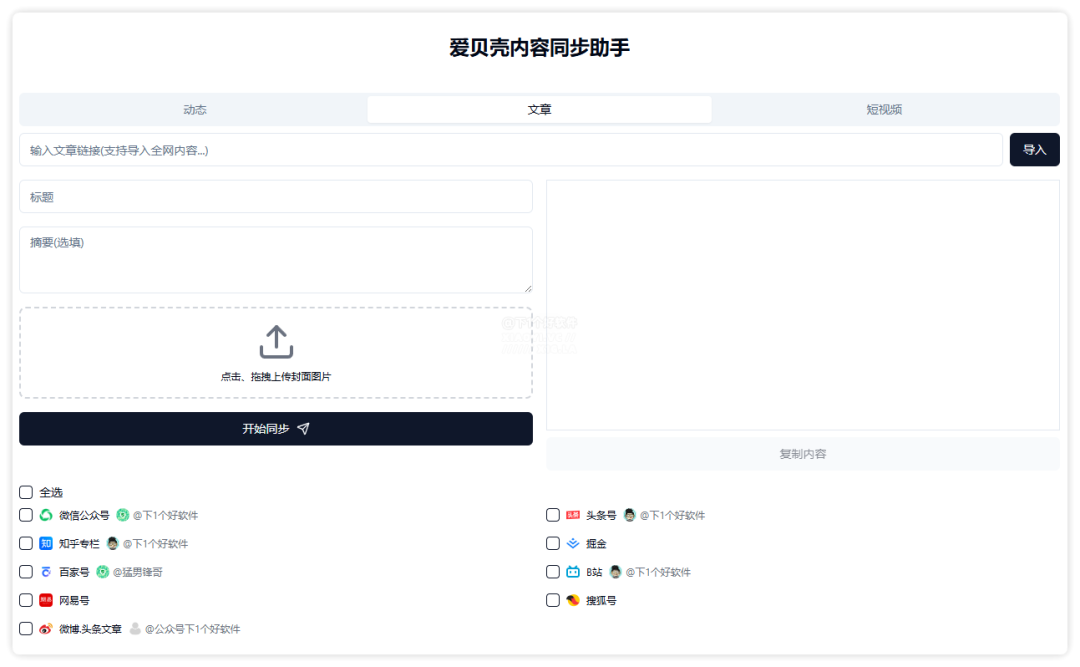Click the Bilibili B站 logo icon

[x=573, y=572]
